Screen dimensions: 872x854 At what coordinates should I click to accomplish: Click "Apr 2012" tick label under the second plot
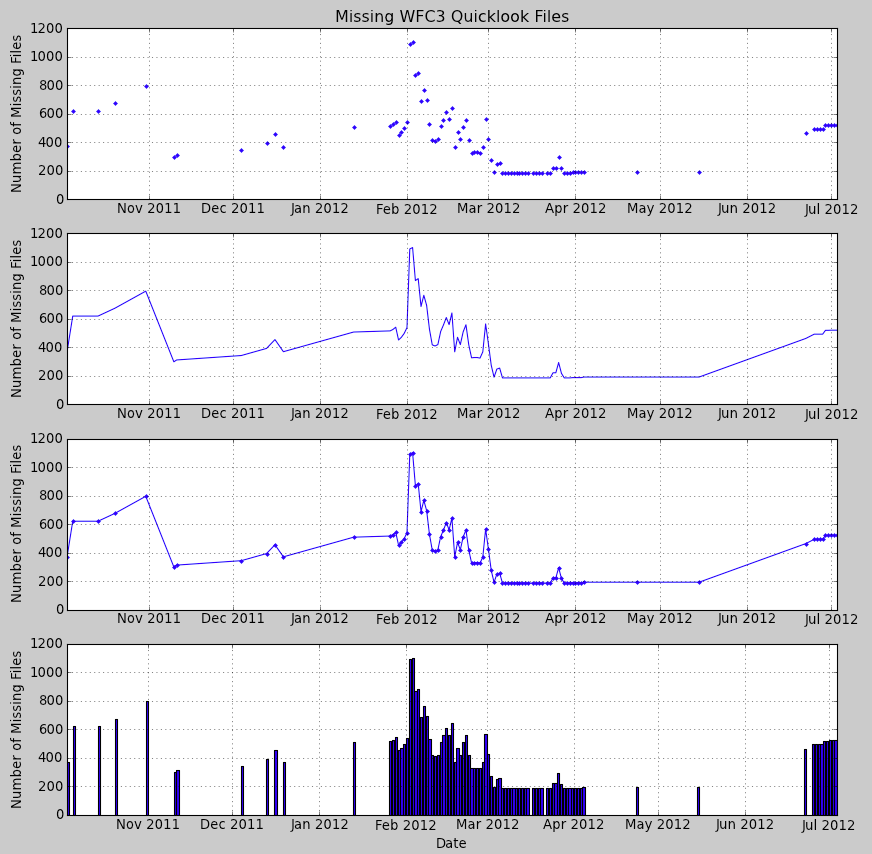click(x=574, y=414)
